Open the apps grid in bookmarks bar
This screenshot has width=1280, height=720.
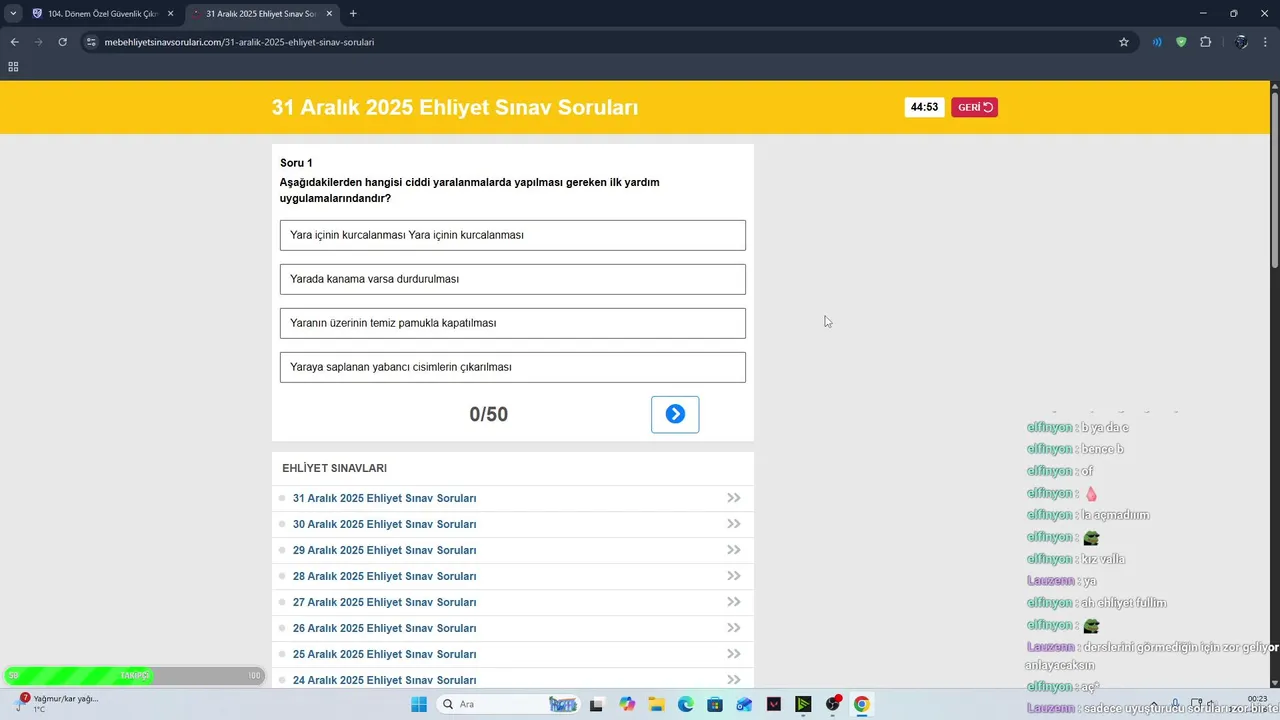[x=13, y=67]
